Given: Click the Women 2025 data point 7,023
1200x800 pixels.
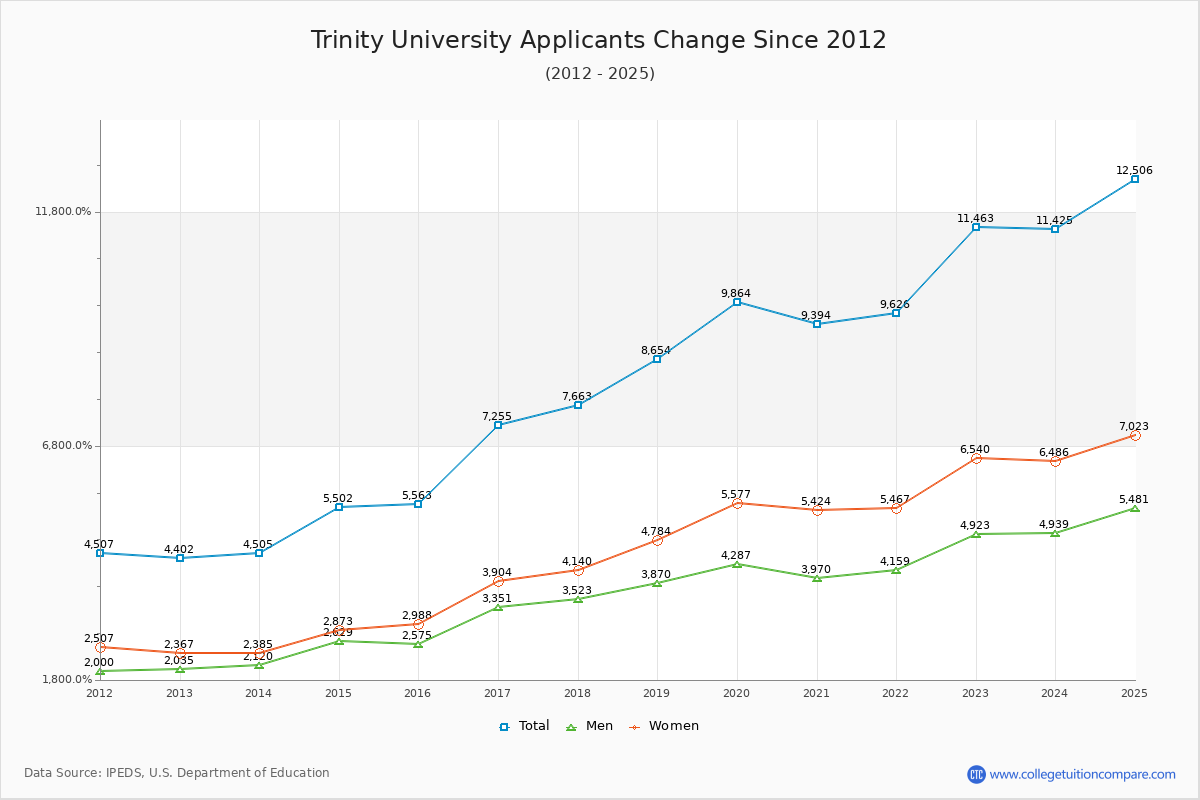Looking at the screenshot, I should [x=1135, y=435].
